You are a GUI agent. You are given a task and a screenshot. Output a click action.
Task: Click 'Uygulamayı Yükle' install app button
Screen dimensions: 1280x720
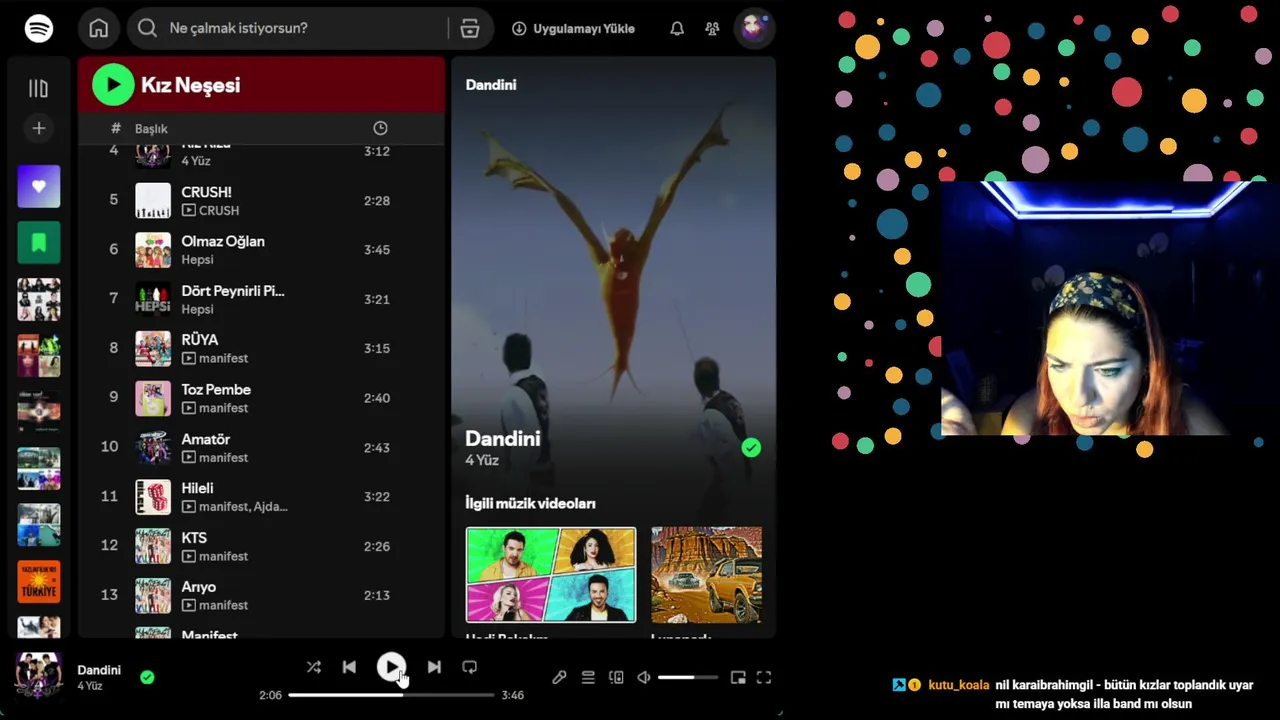tap(573, 29)
